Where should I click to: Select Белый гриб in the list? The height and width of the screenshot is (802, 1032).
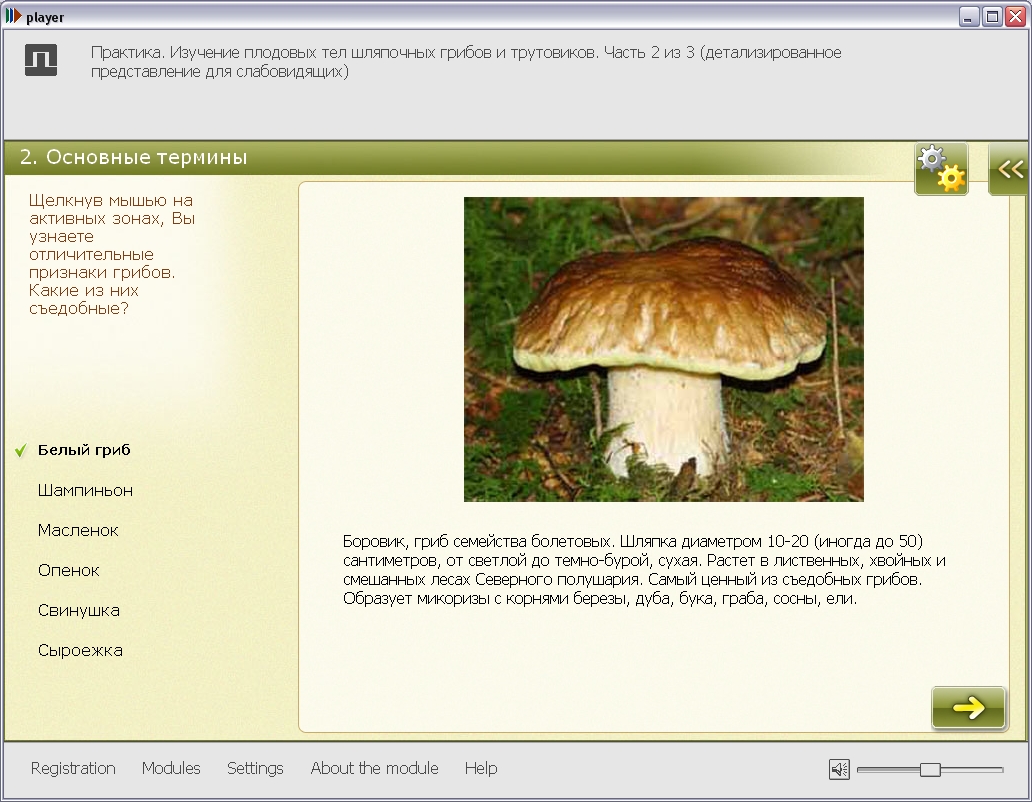tap(84, 450)
